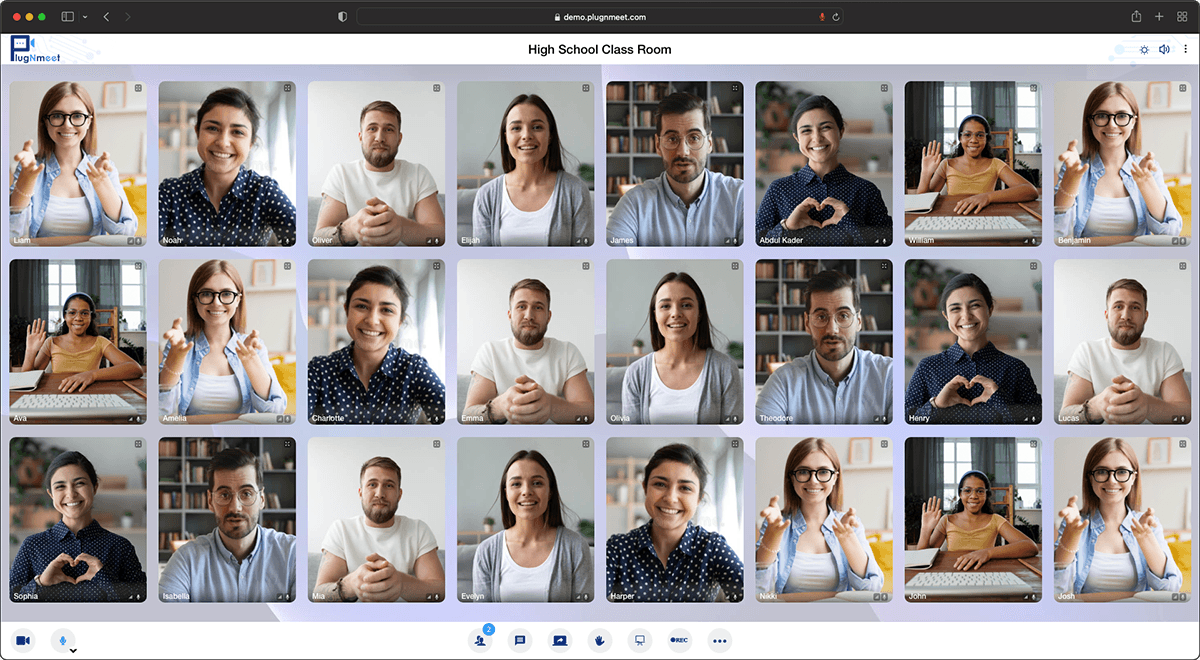Start recording with the REC button
The image size is (1200, 660).
(x=680, y=640)
